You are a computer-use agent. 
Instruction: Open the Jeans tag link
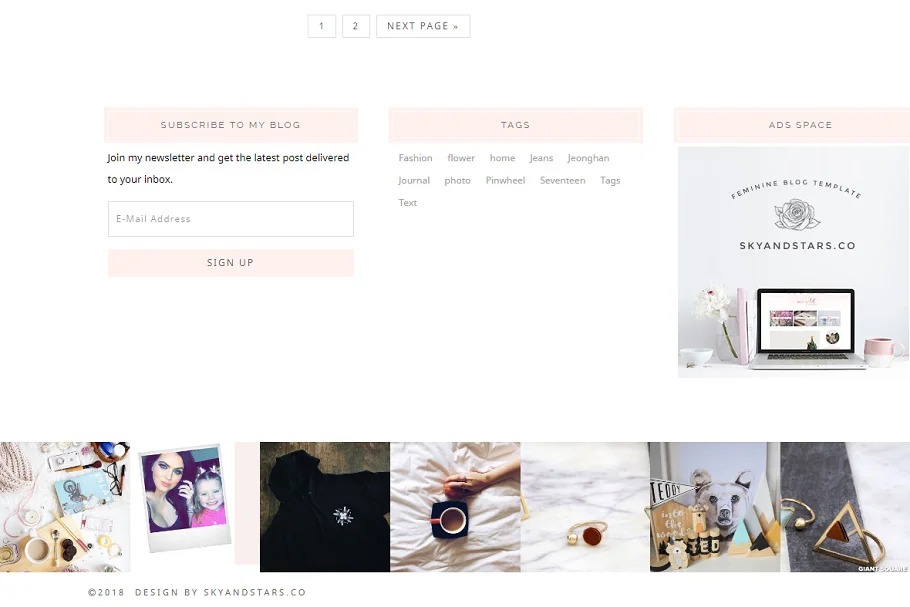(541, 158)
